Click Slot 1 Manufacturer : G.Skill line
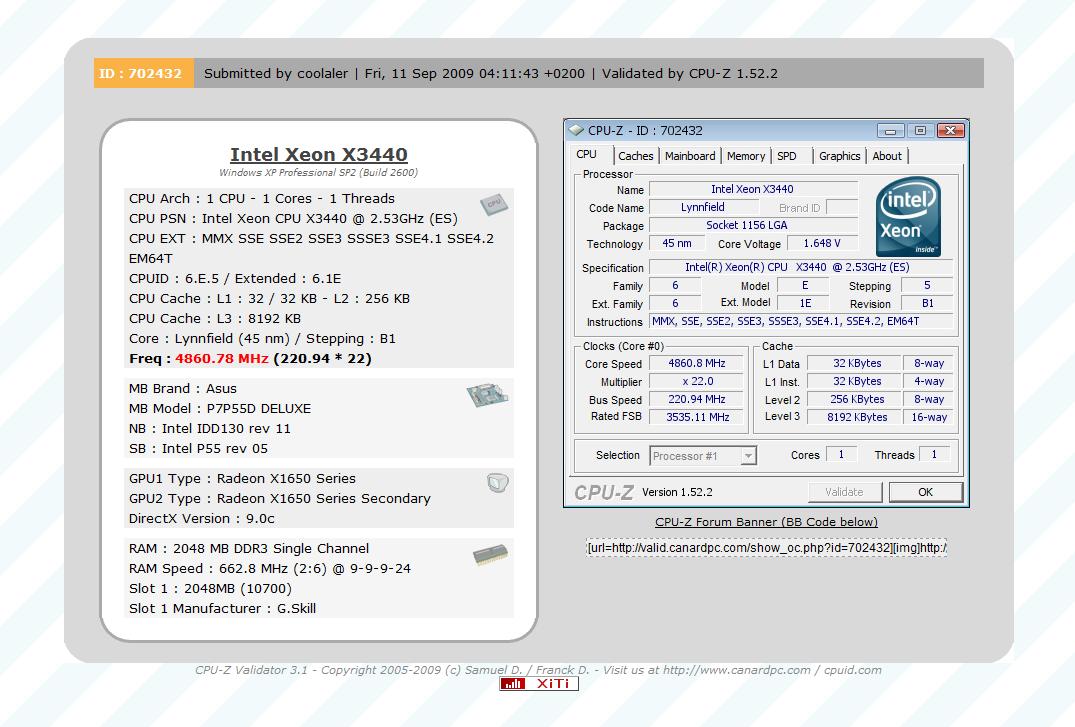This screenshot has width=1075, height=727. pyautogui.click(x=222, y=608)
